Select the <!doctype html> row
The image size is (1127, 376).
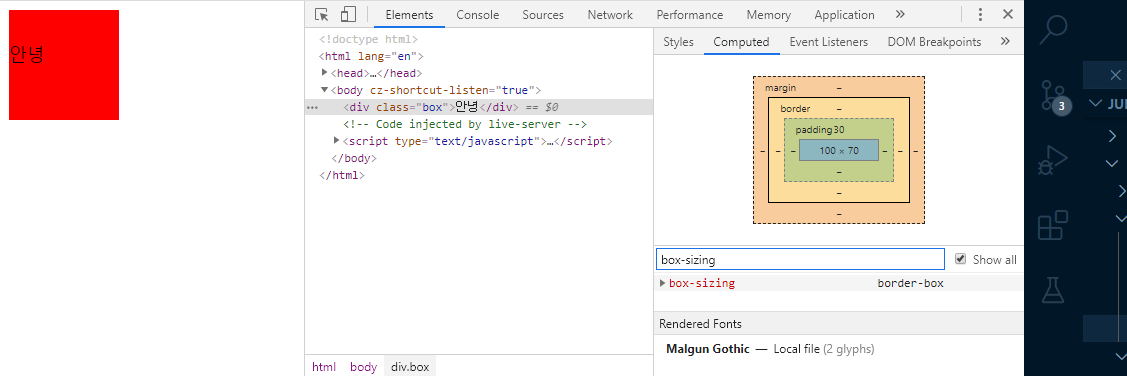pos(368,40)
